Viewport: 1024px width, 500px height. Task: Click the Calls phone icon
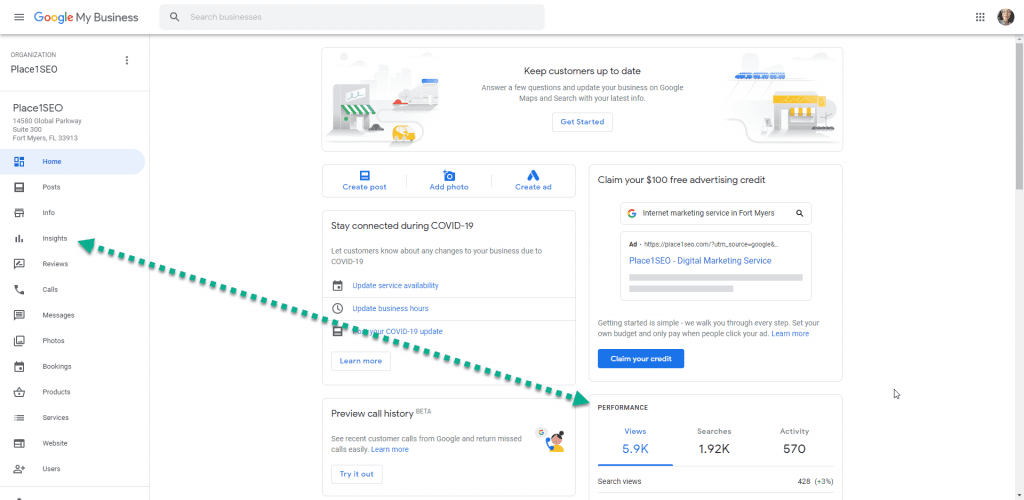[19, 289]
